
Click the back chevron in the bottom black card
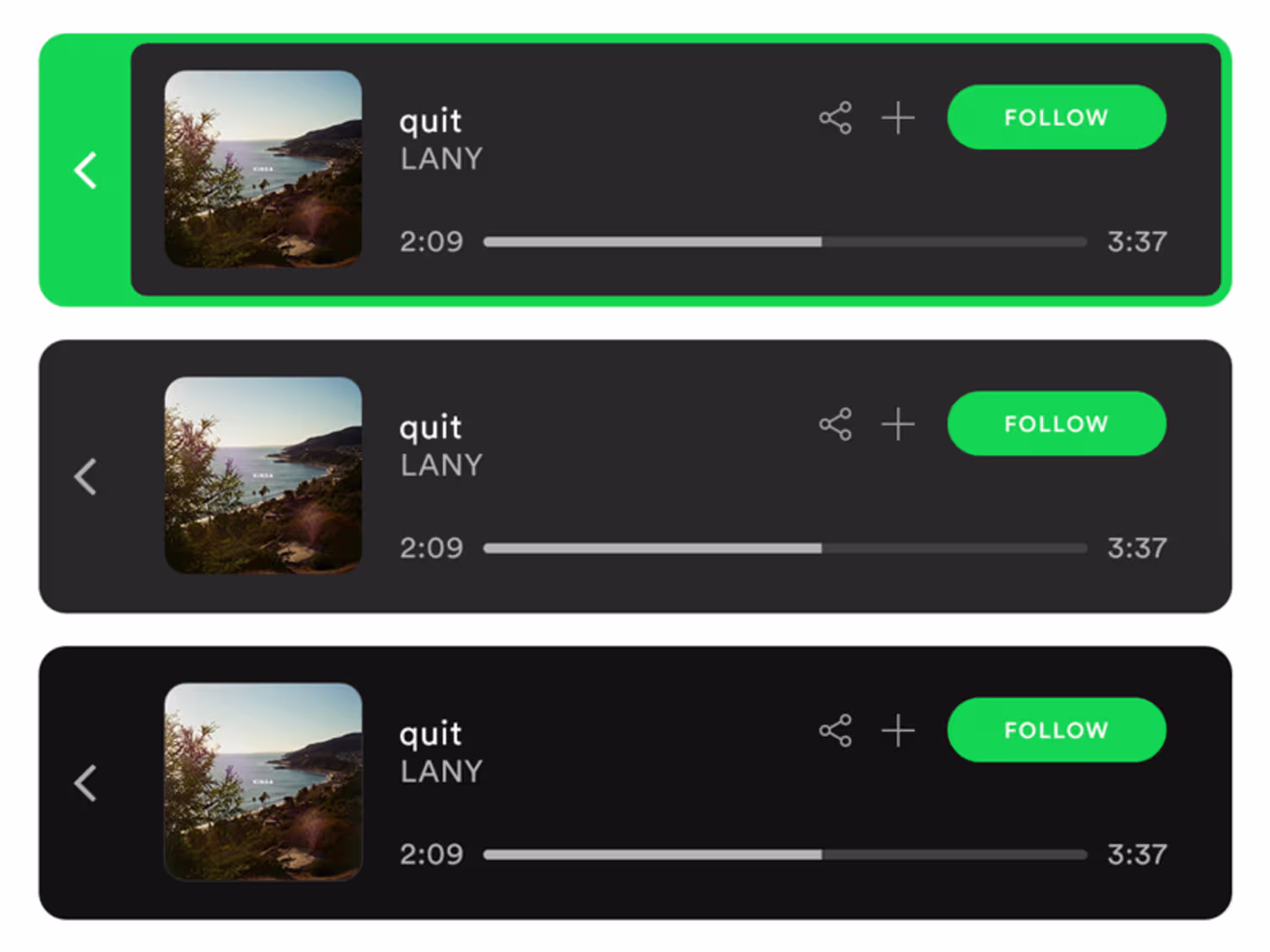click(85, 783)
